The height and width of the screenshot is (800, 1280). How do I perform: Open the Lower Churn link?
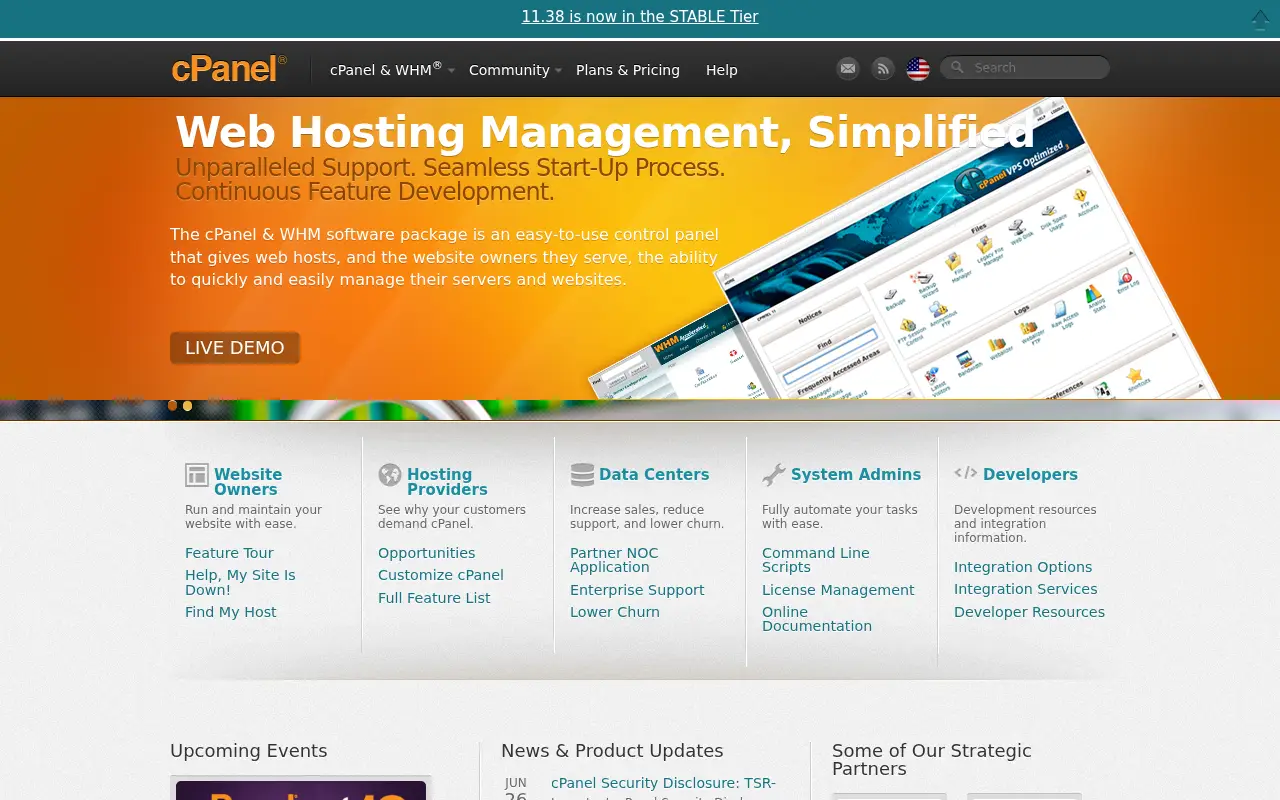pyautogui.click(x=615, y=612)
